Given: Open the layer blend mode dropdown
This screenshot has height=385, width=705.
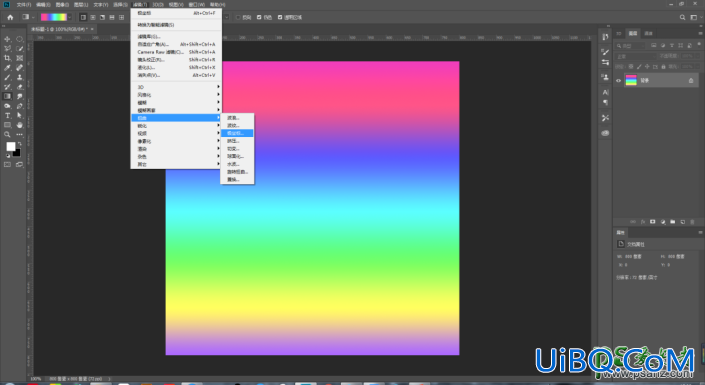Looking at the screenshot, I should click(x=636, y=56).
